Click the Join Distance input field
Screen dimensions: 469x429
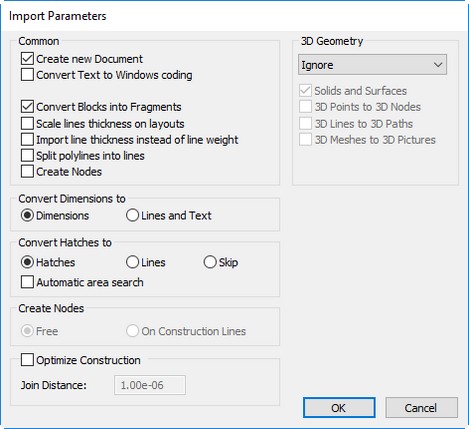click(x=150, y=385)
